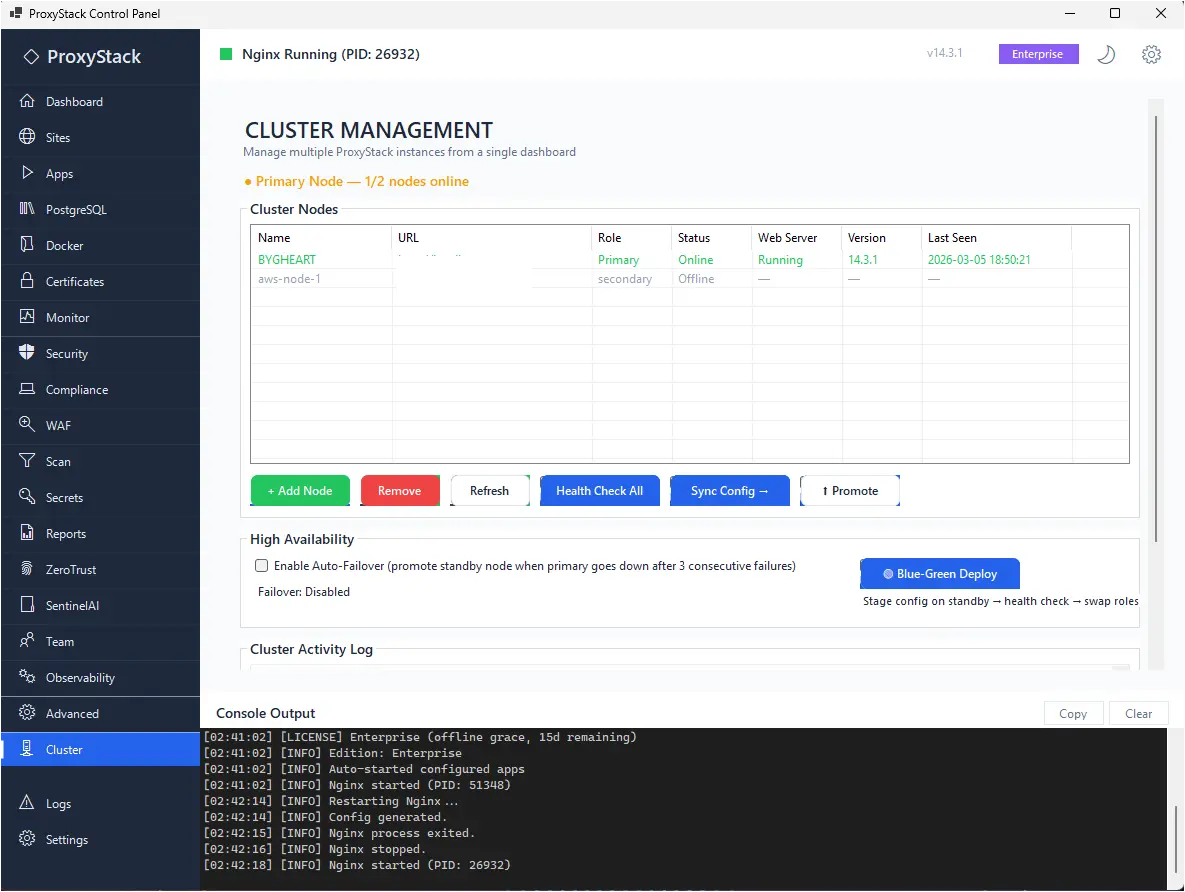The width and height of the screenshot is (1185, 892).
Task: Run Health Check All
Action: click(x=599, y=491)
